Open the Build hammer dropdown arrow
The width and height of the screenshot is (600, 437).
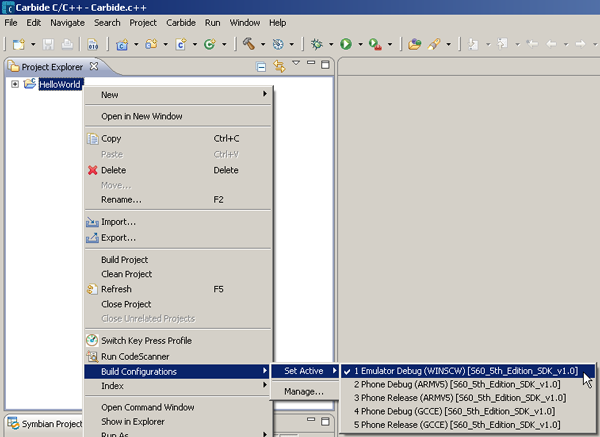tap(263, 44)
